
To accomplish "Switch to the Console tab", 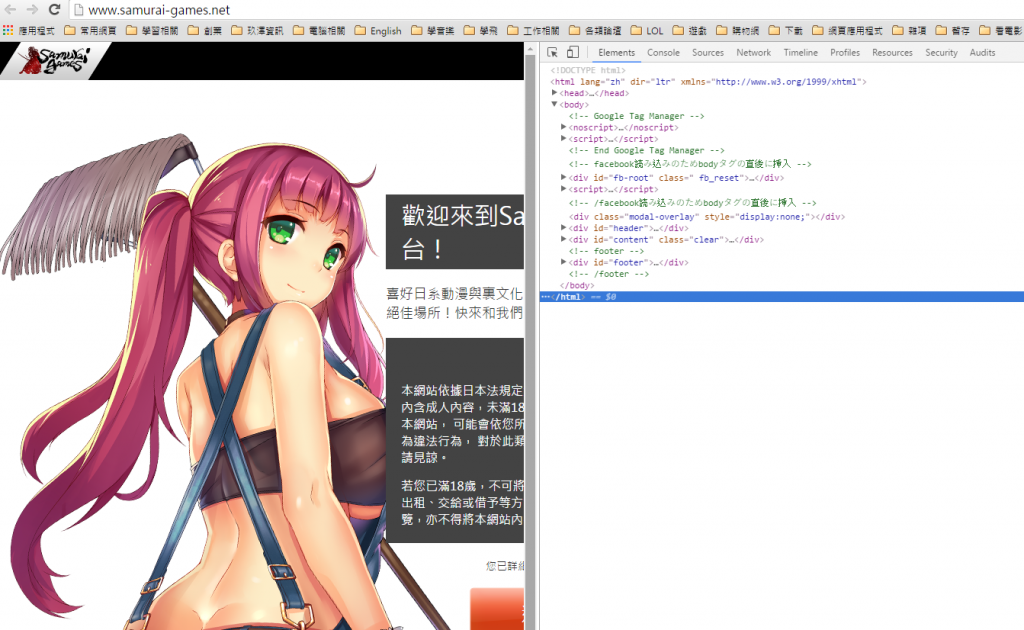I will (663, 52).
